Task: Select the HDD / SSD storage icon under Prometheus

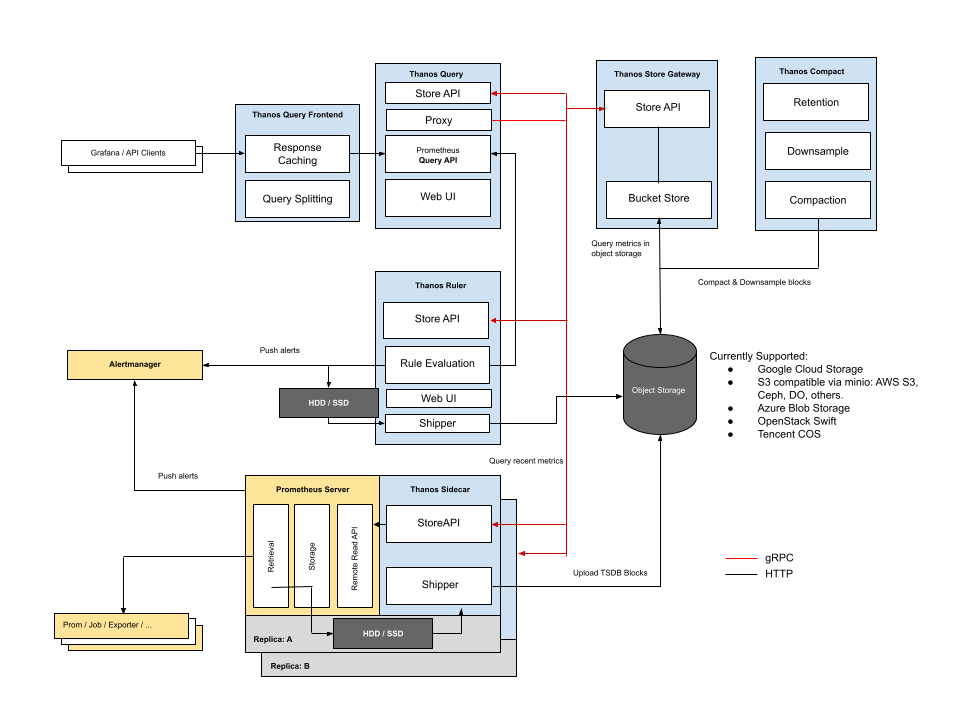Action: point(382,633)
